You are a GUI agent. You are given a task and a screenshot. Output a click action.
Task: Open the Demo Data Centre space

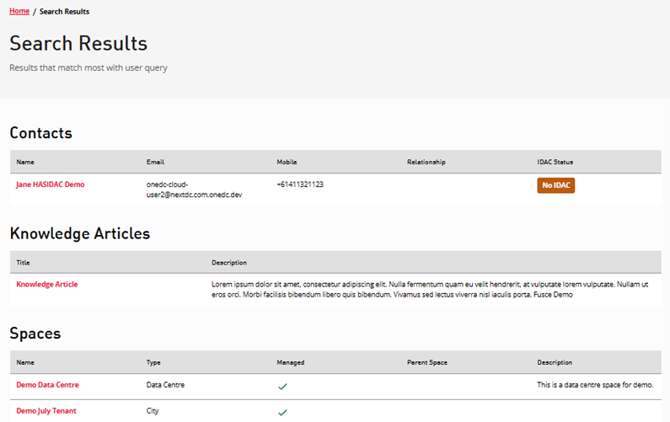click(47, 385)
